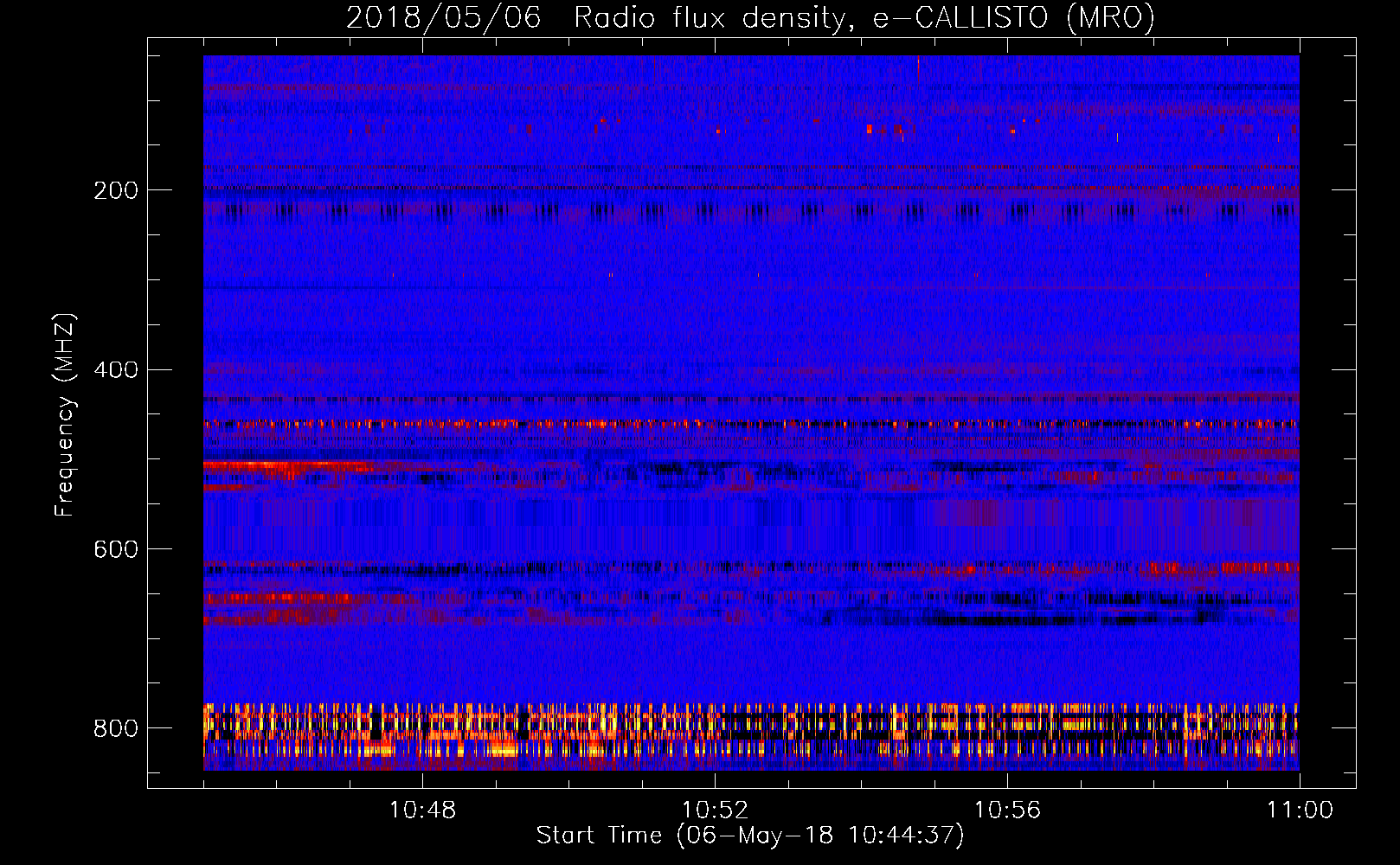Viewport: 1400px width, 865px height.
Task: Click the 10:52 time tick label
Action: [715, 810]
